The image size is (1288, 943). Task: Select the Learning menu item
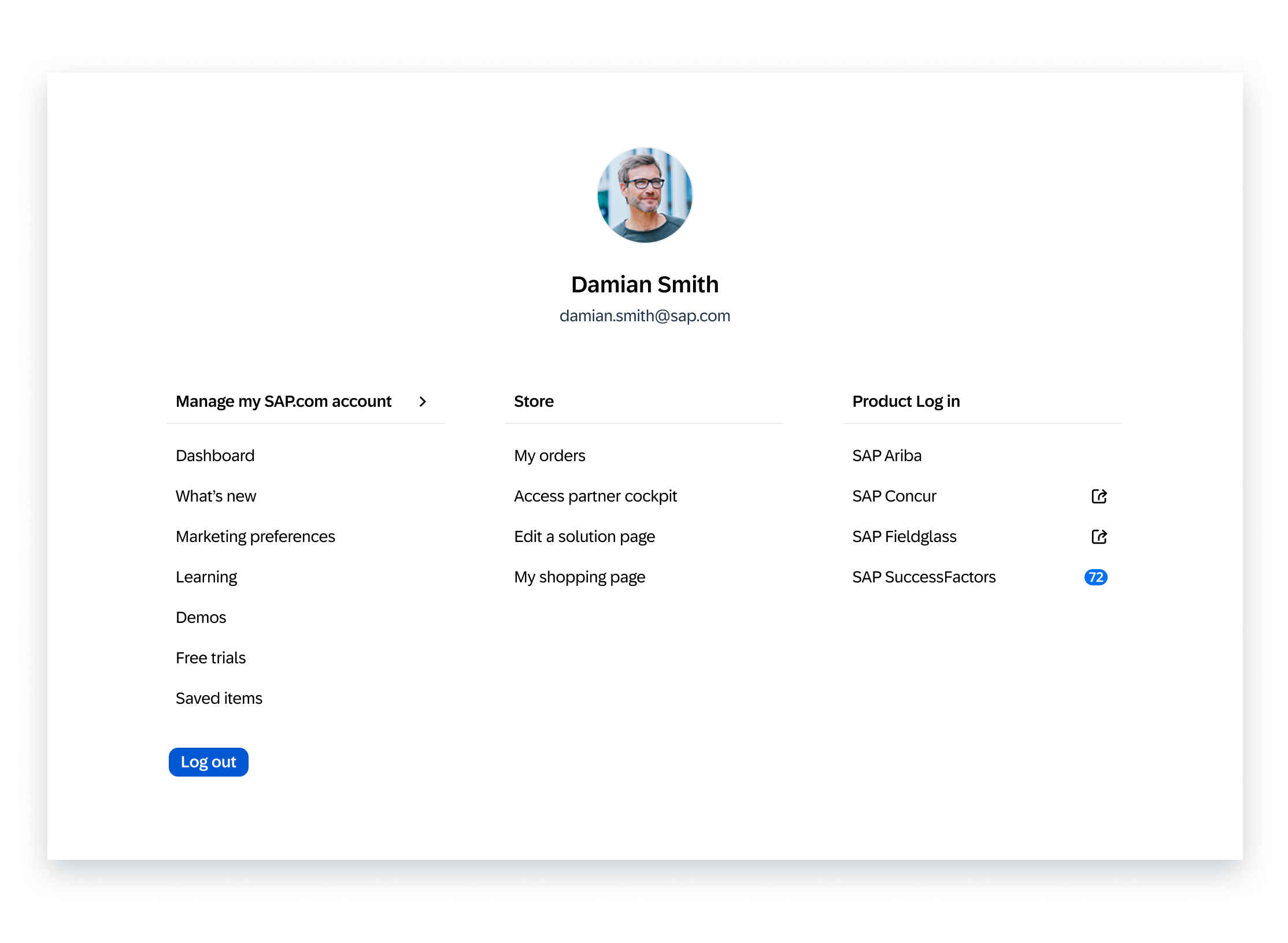pyautogui.click(x=206, y=577)
